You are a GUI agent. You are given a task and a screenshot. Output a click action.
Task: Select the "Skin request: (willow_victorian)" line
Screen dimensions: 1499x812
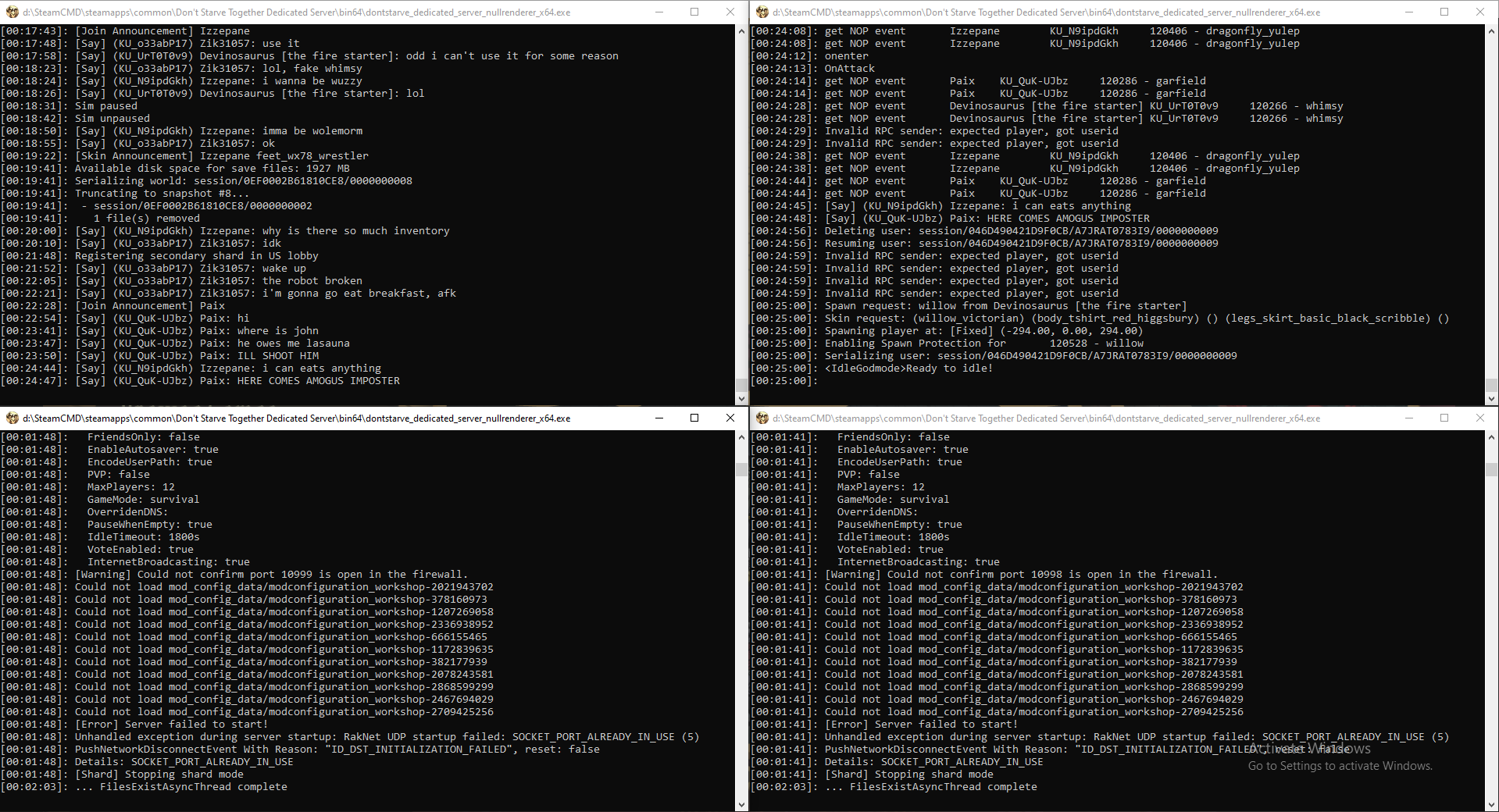1100,319
